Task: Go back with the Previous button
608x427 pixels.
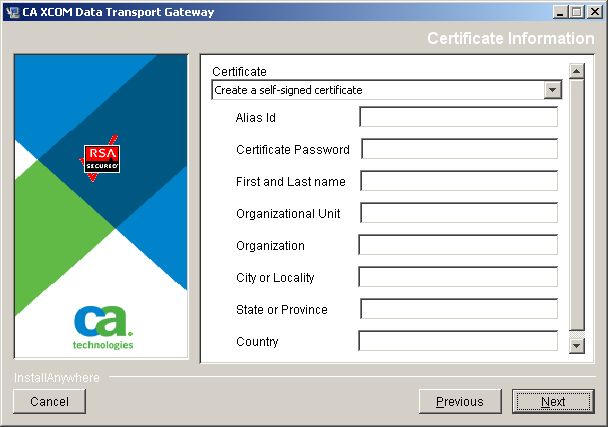Action: [x=460, y=401]
